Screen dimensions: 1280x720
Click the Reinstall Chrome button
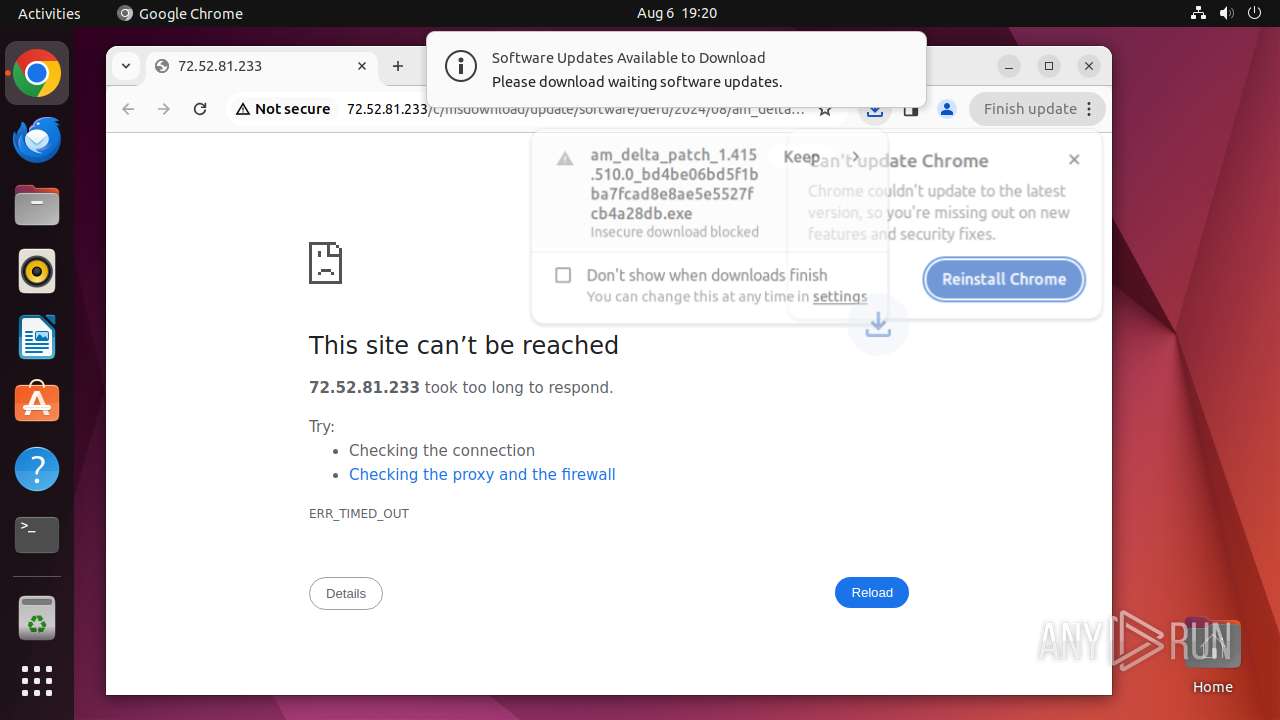click(x=1004, y=279)
